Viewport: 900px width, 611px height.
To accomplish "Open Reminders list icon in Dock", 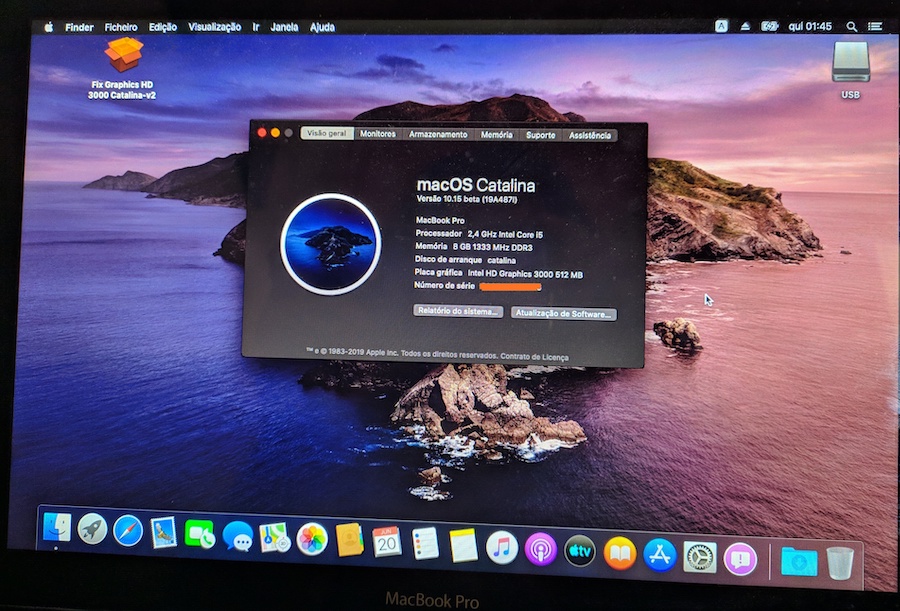I will click(x=425, y=544).
